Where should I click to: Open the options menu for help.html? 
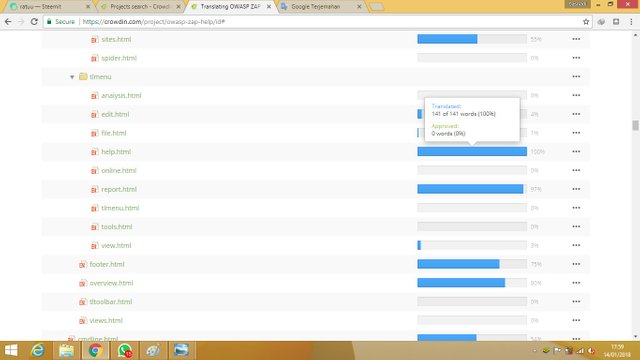pos(576,152)
